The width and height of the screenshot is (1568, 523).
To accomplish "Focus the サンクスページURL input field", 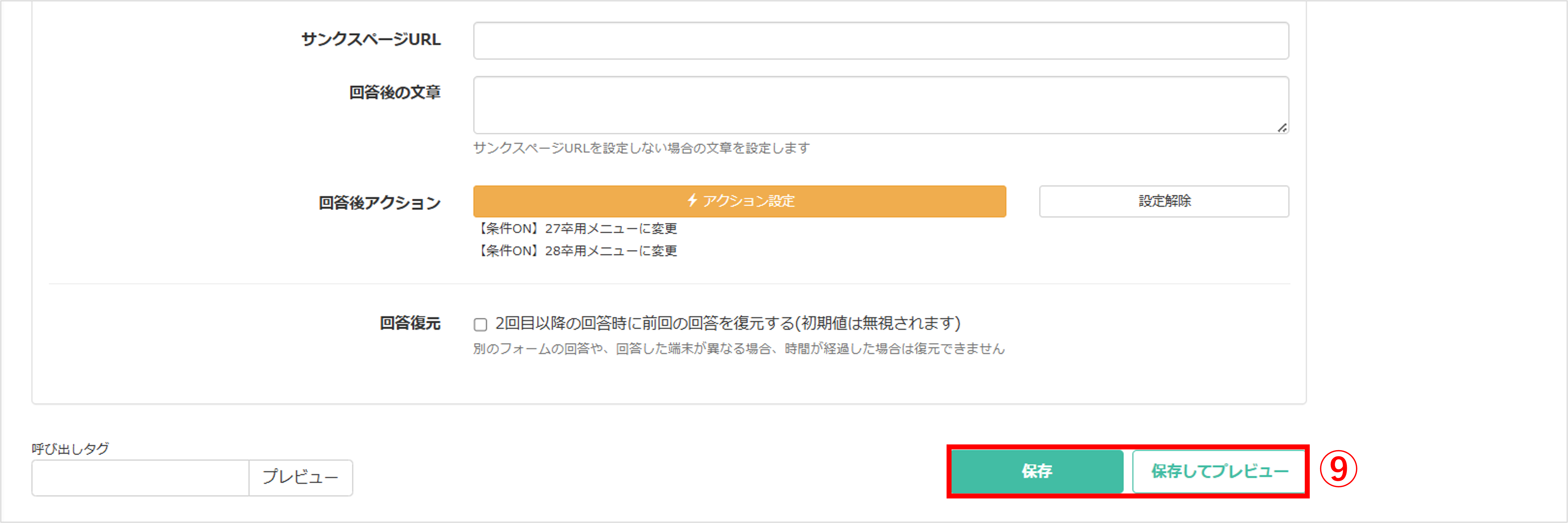I will click(x=881, y=41).
